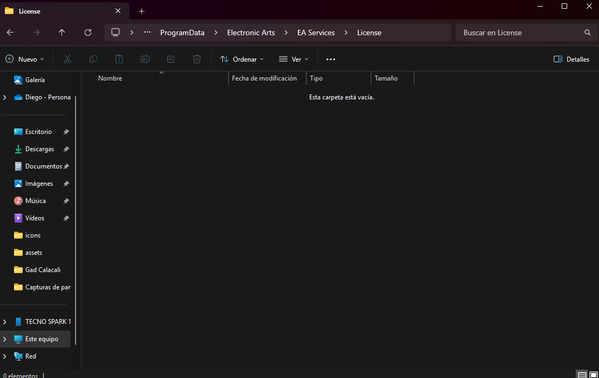Image resolution: width=599 pixels, height=378 pixels.
Task: Click the Cut scissors icon
Action: pos(67,59)
